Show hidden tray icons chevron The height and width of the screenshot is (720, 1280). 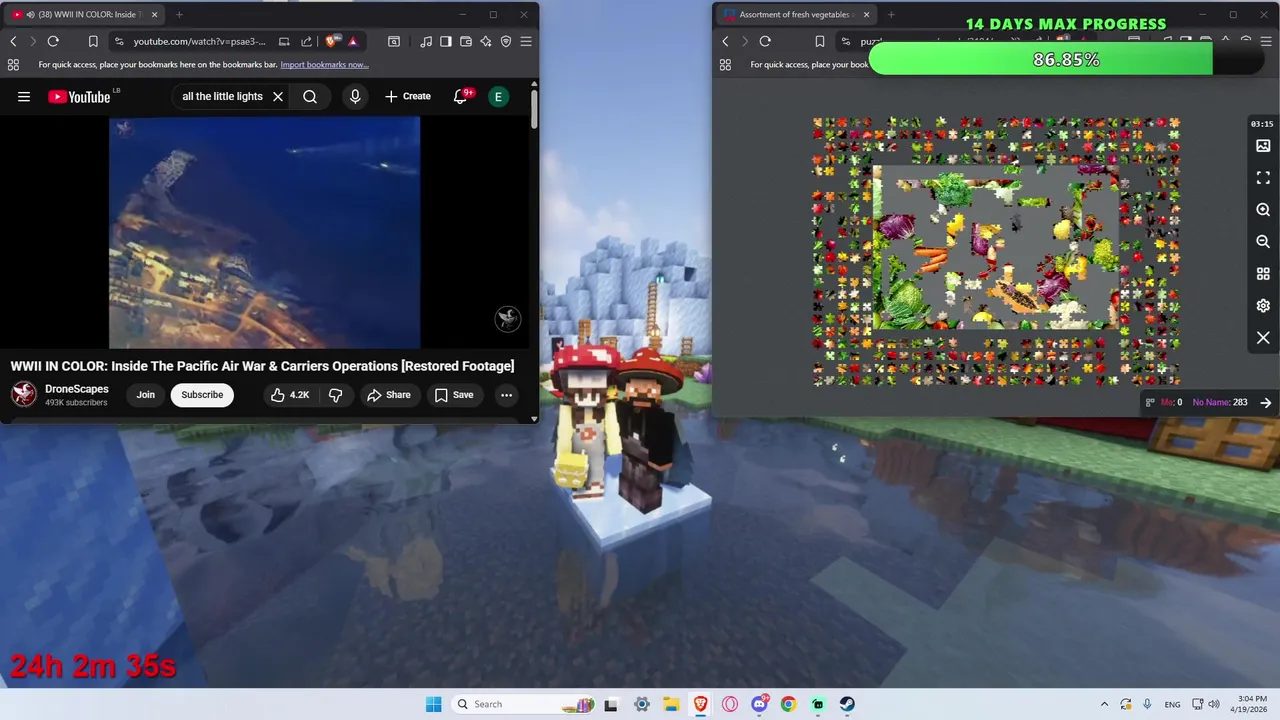(x=1105, y=704)
